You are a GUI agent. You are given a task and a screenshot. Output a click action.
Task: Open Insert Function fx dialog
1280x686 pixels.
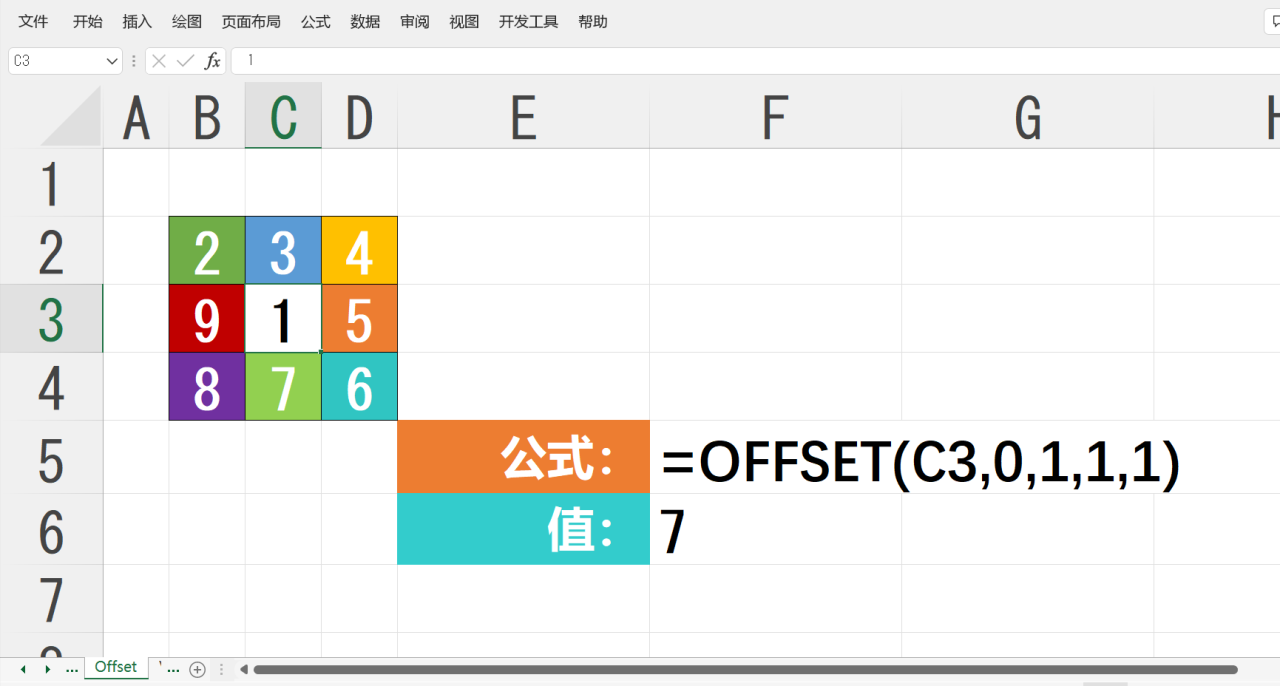point(212,61)
